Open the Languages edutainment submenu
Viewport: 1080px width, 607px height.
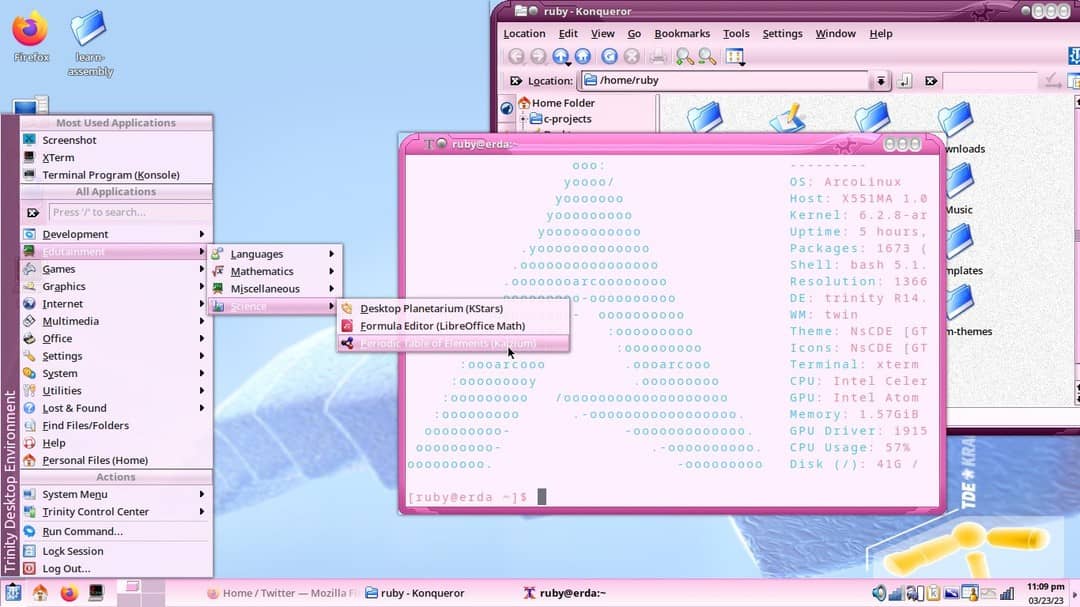(275, 254)
